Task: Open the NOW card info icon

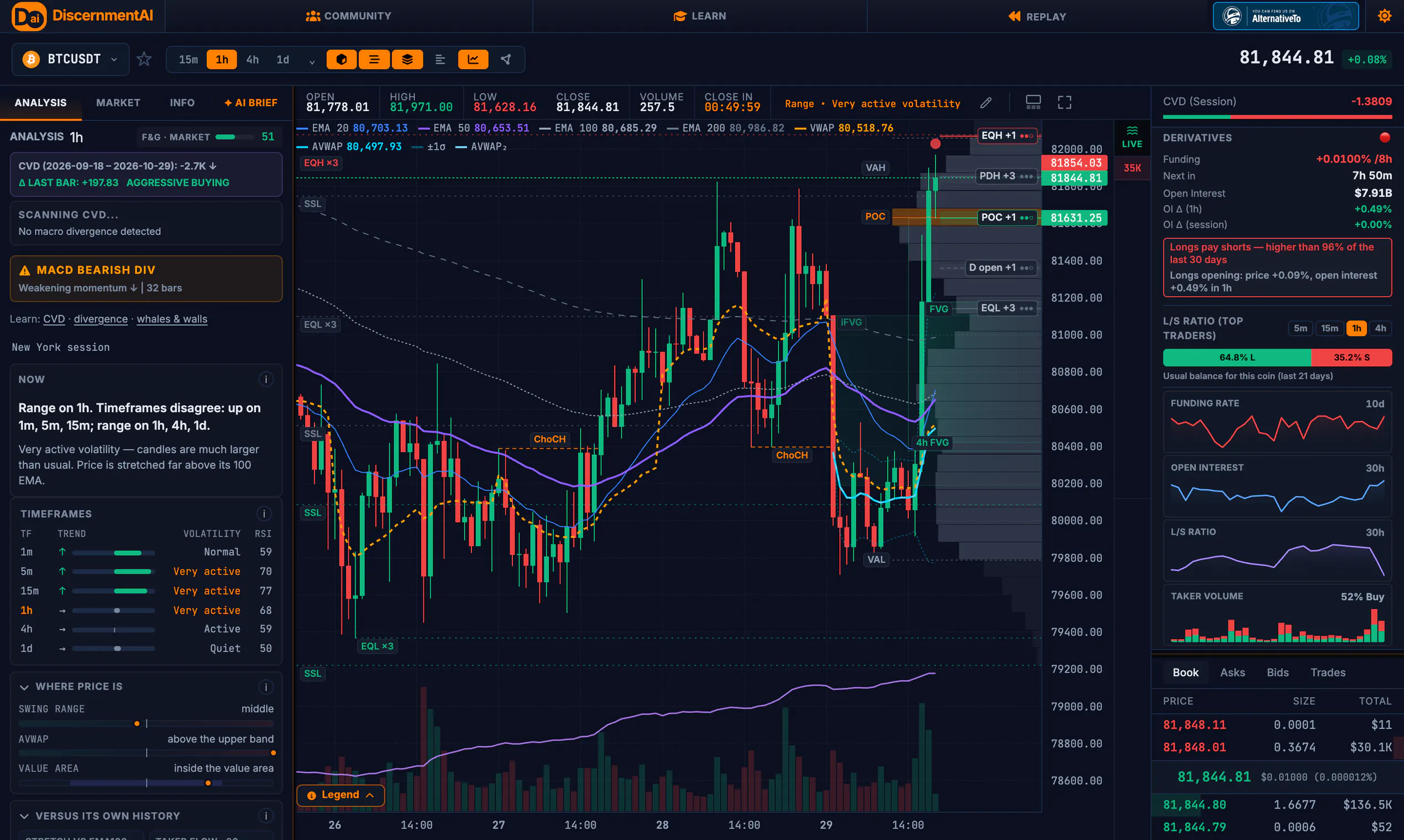Action: 265,379
